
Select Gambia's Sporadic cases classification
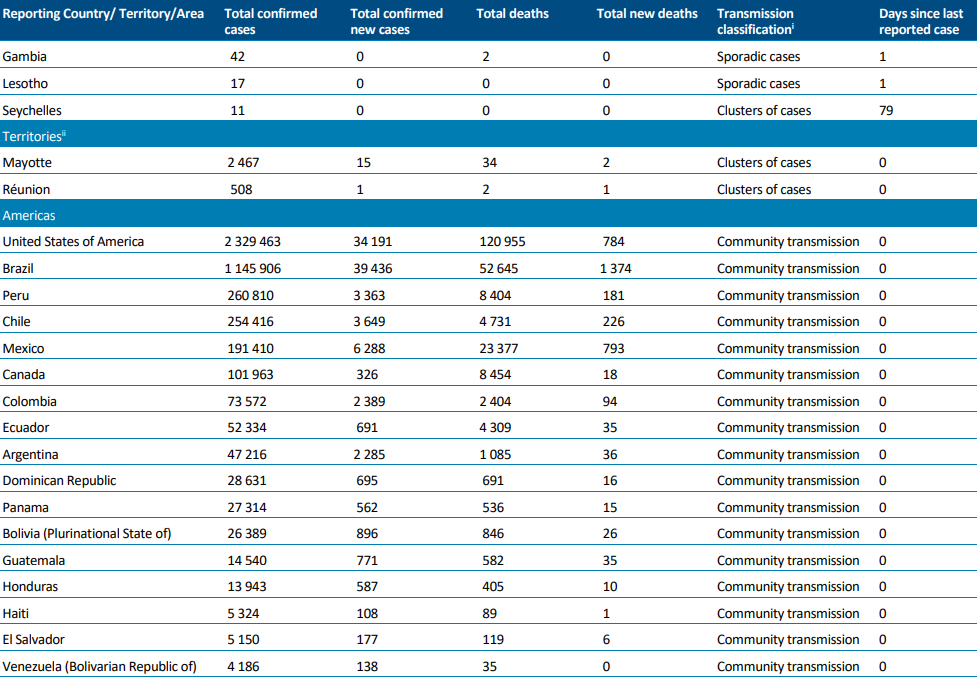[758, 57]
